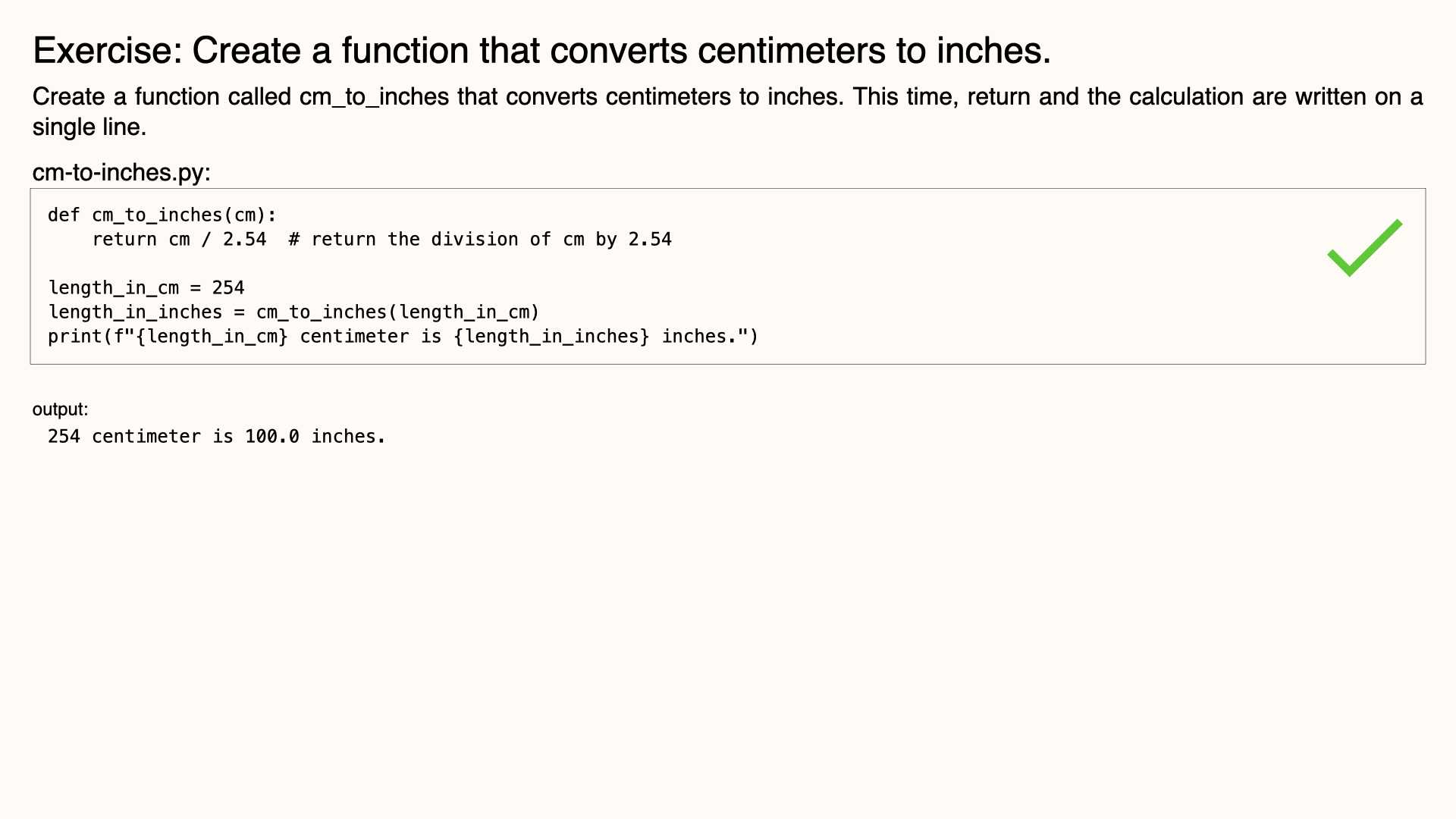Click the 254 centimeter output result
Viewport: 1456px width, 819px height.
coord(217,437)
